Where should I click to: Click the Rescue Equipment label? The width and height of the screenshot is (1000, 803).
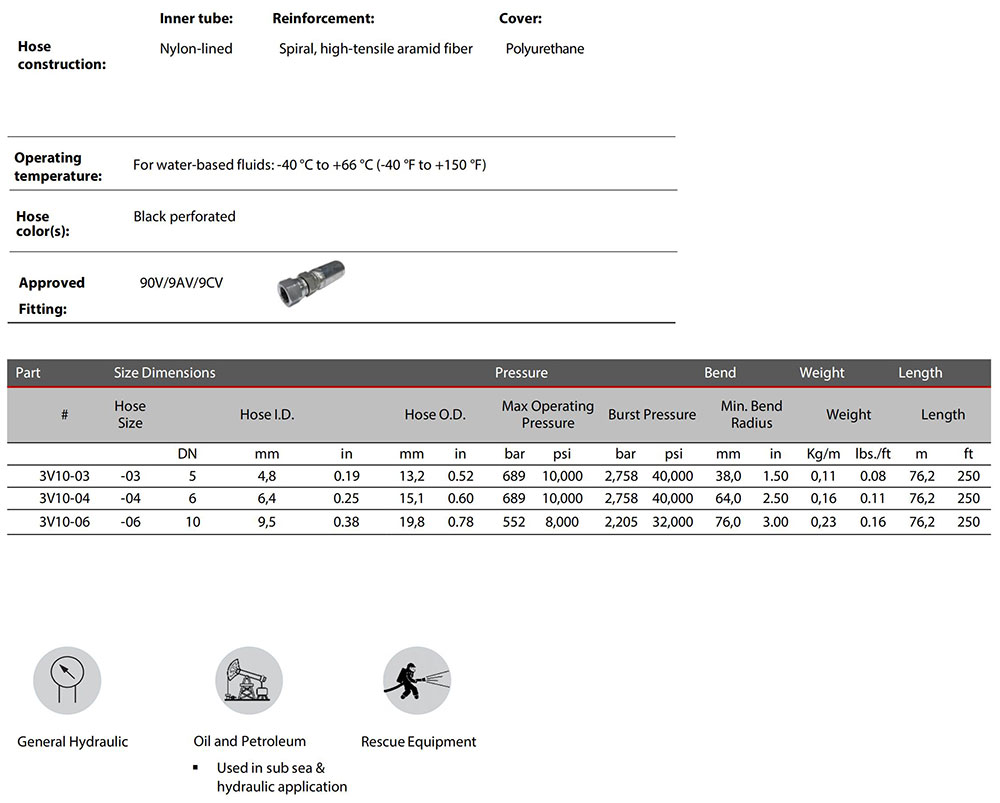418,742
